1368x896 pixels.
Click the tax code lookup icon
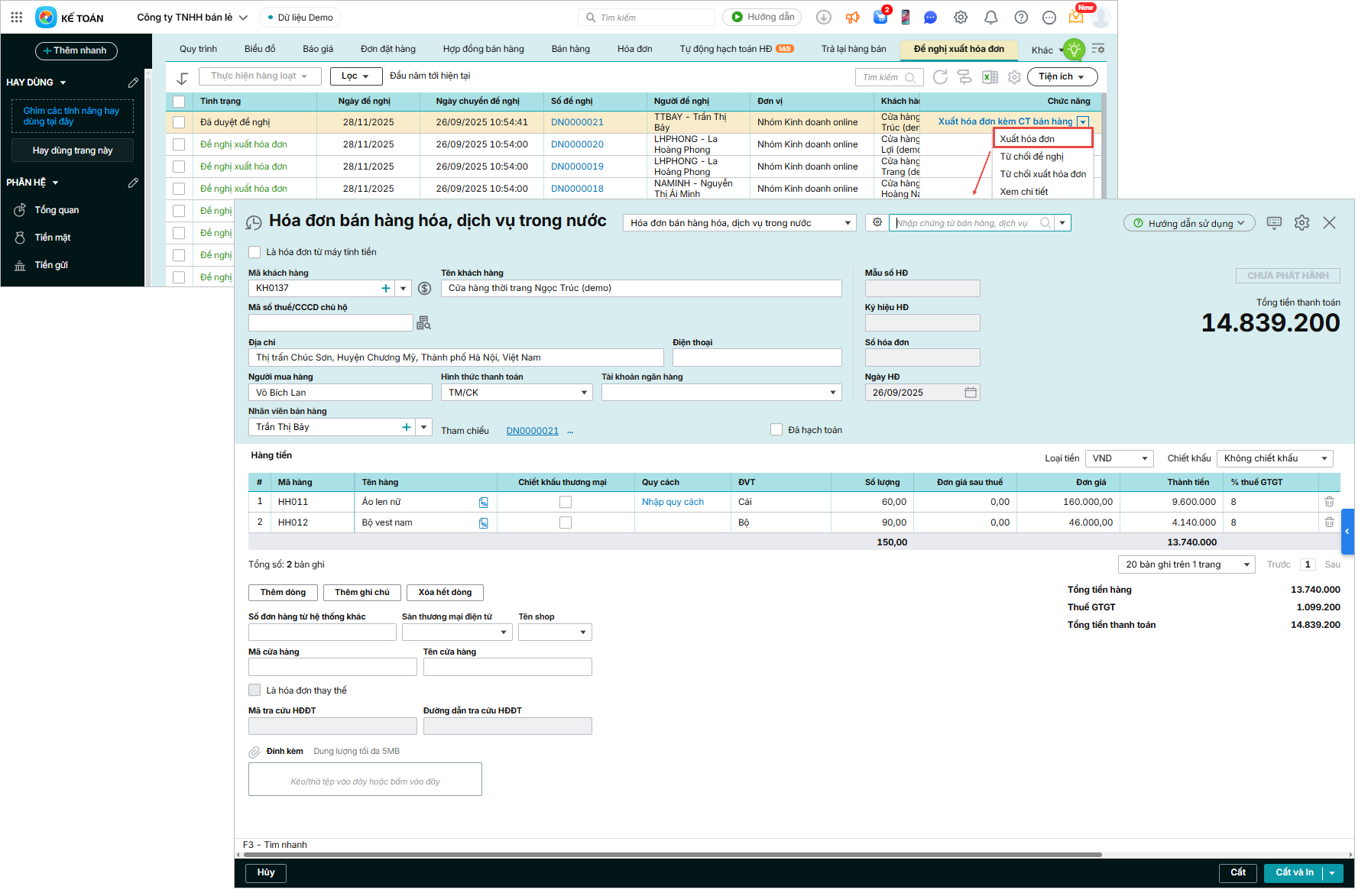click(423, 323)
